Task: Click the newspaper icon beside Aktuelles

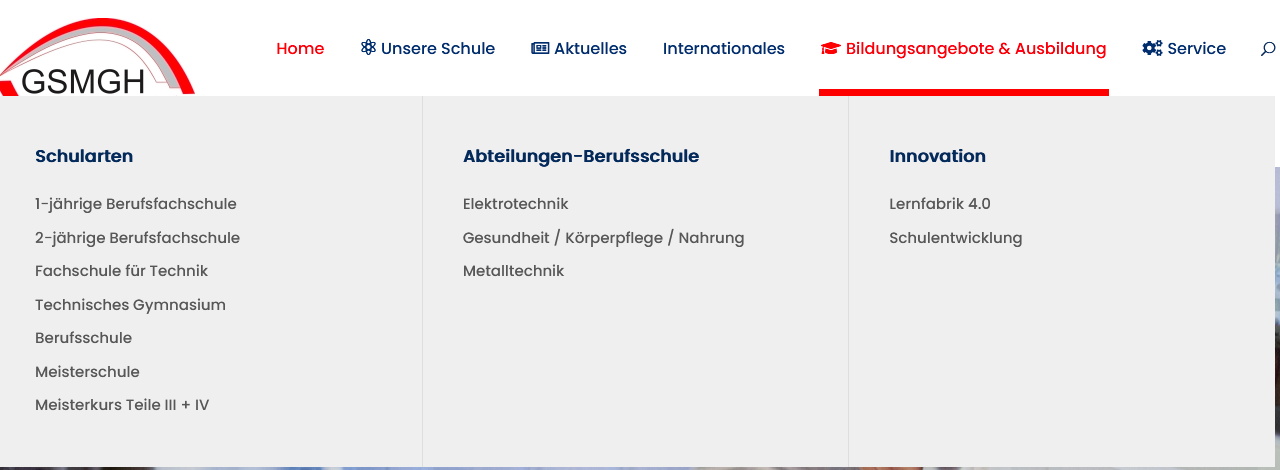Action: point(540,48)
